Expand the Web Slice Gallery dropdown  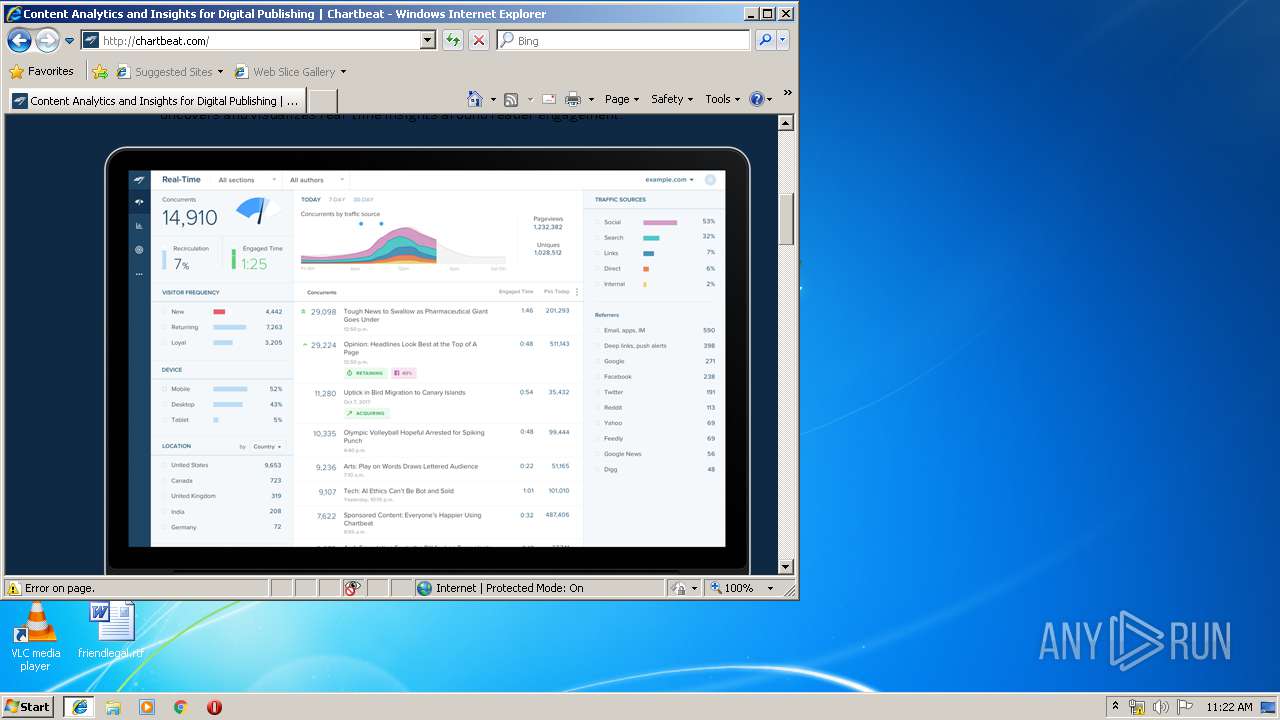point(343,72)
